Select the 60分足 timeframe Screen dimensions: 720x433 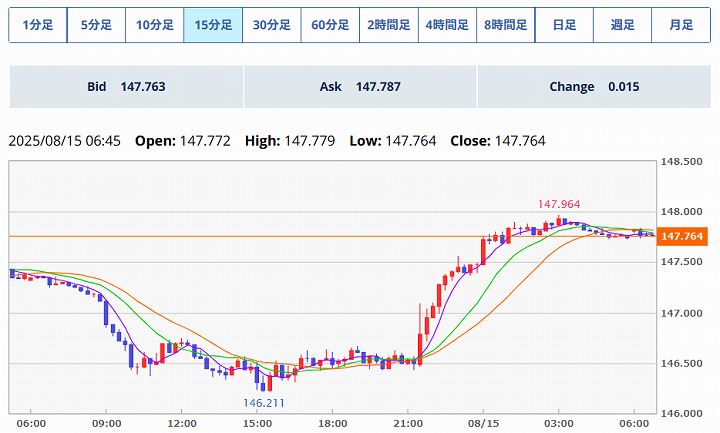330,25
